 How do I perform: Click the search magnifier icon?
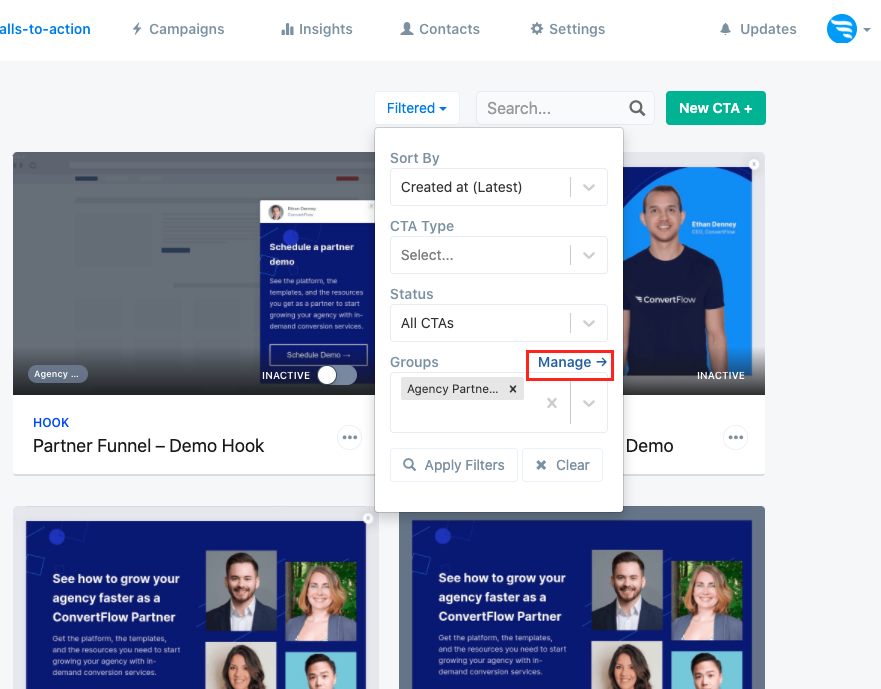[x=637, y=108]
